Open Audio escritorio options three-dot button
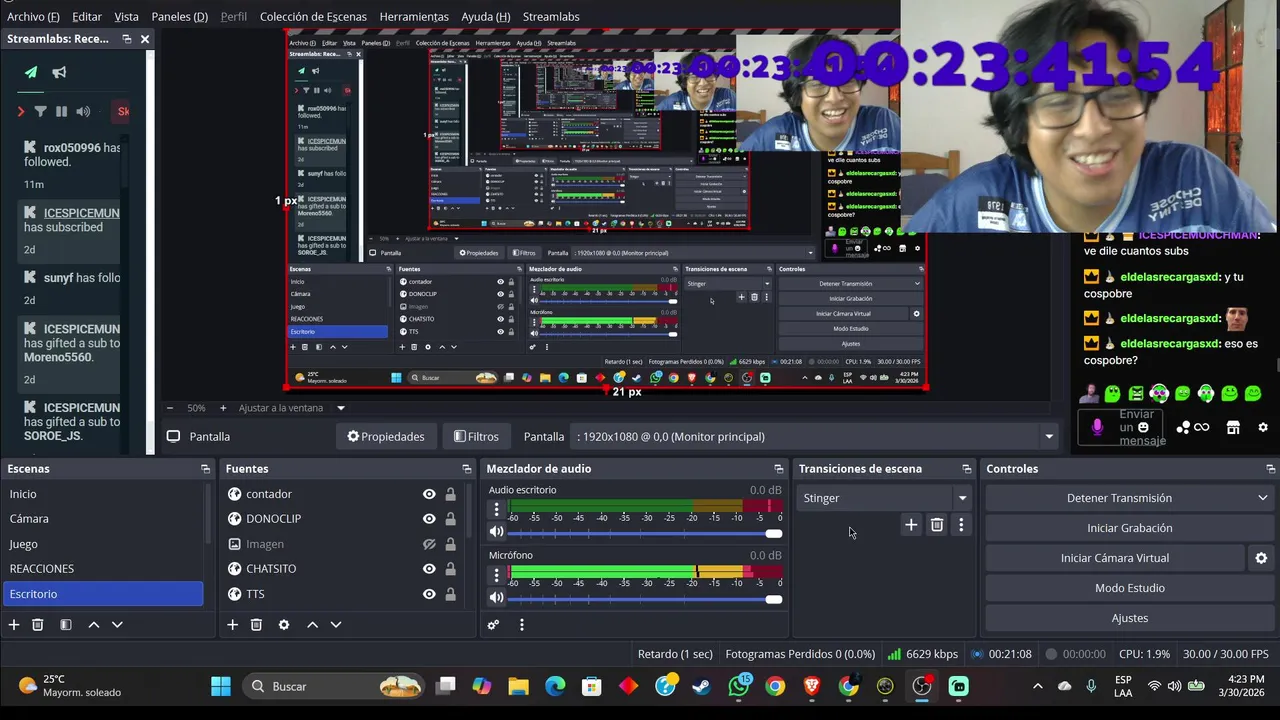Screen dimensions: 1280x720 496,509
